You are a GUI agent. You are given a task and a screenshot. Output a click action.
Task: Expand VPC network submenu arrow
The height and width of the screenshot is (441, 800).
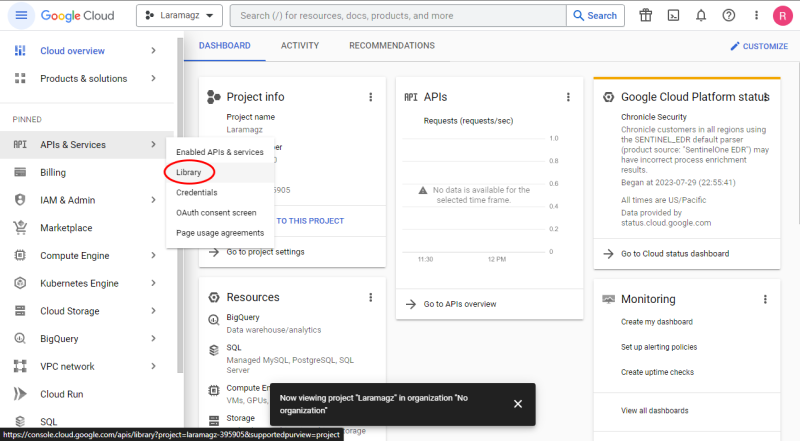[154, 366]
